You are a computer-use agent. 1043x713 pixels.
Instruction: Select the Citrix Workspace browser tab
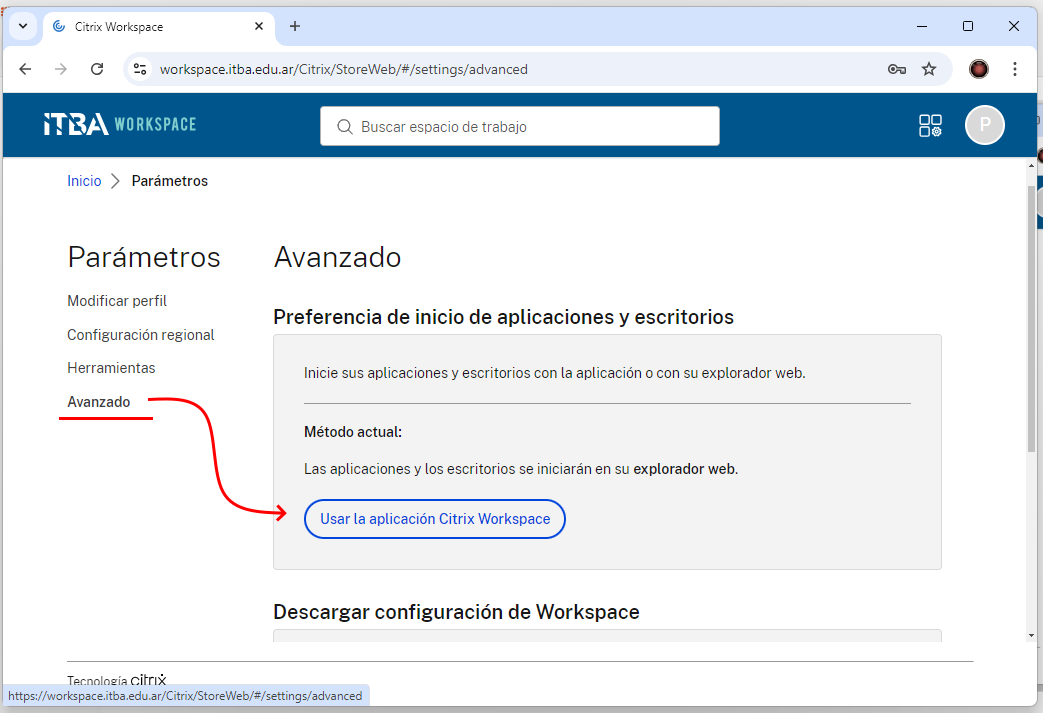pos(150,27)
